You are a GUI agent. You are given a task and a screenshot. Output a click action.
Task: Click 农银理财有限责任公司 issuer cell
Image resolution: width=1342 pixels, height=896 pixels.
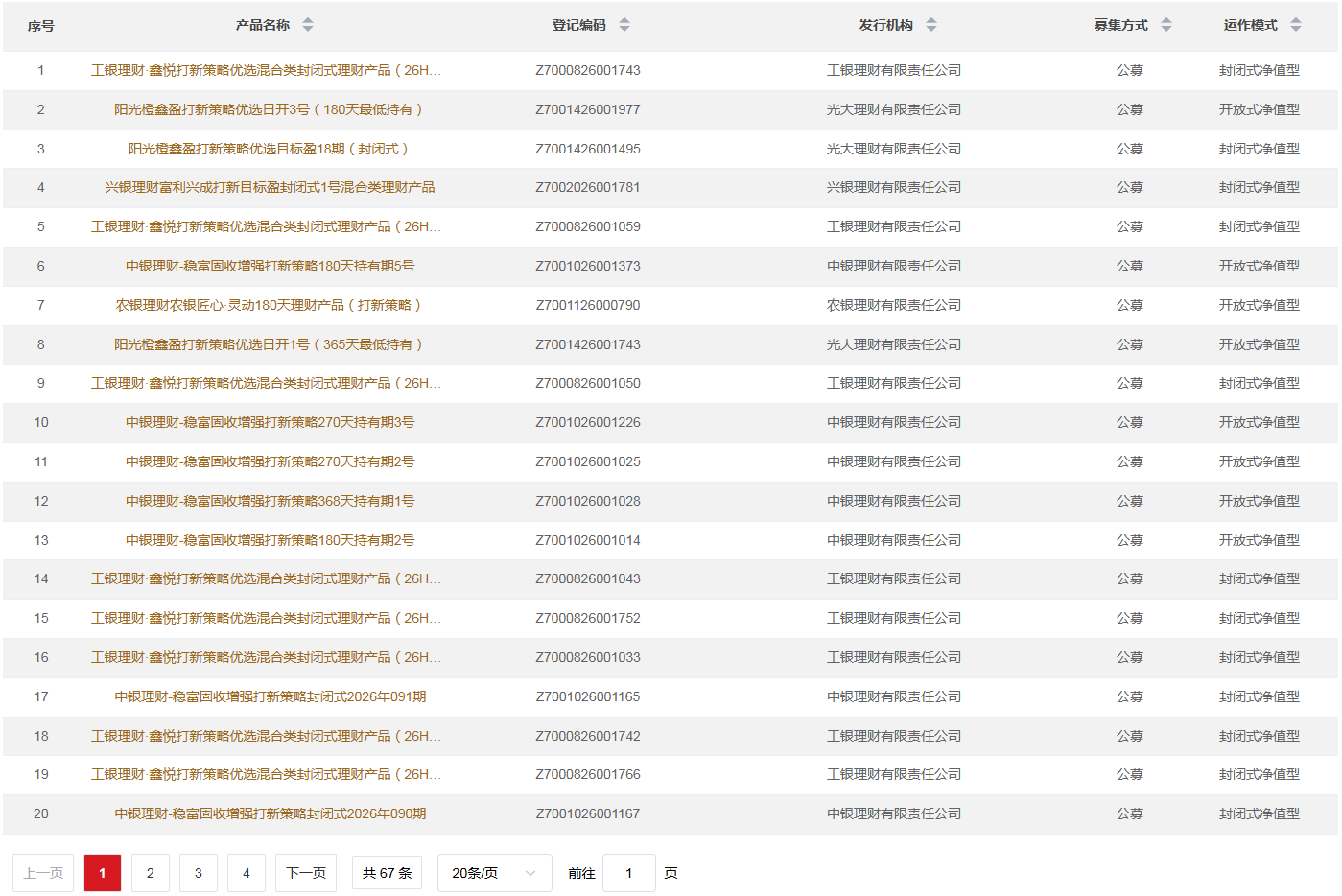point(894,305)
